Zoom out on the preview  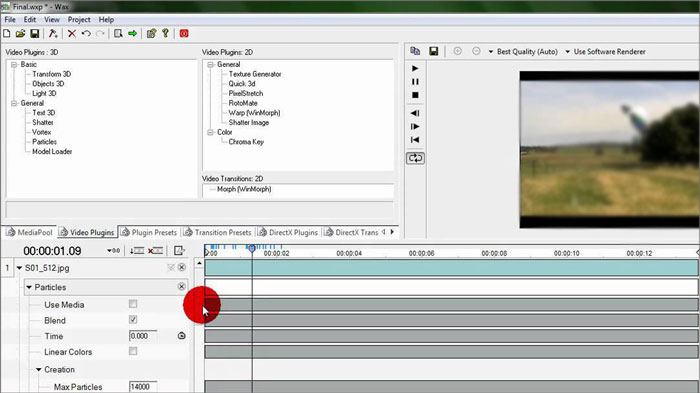click(476, 51)
